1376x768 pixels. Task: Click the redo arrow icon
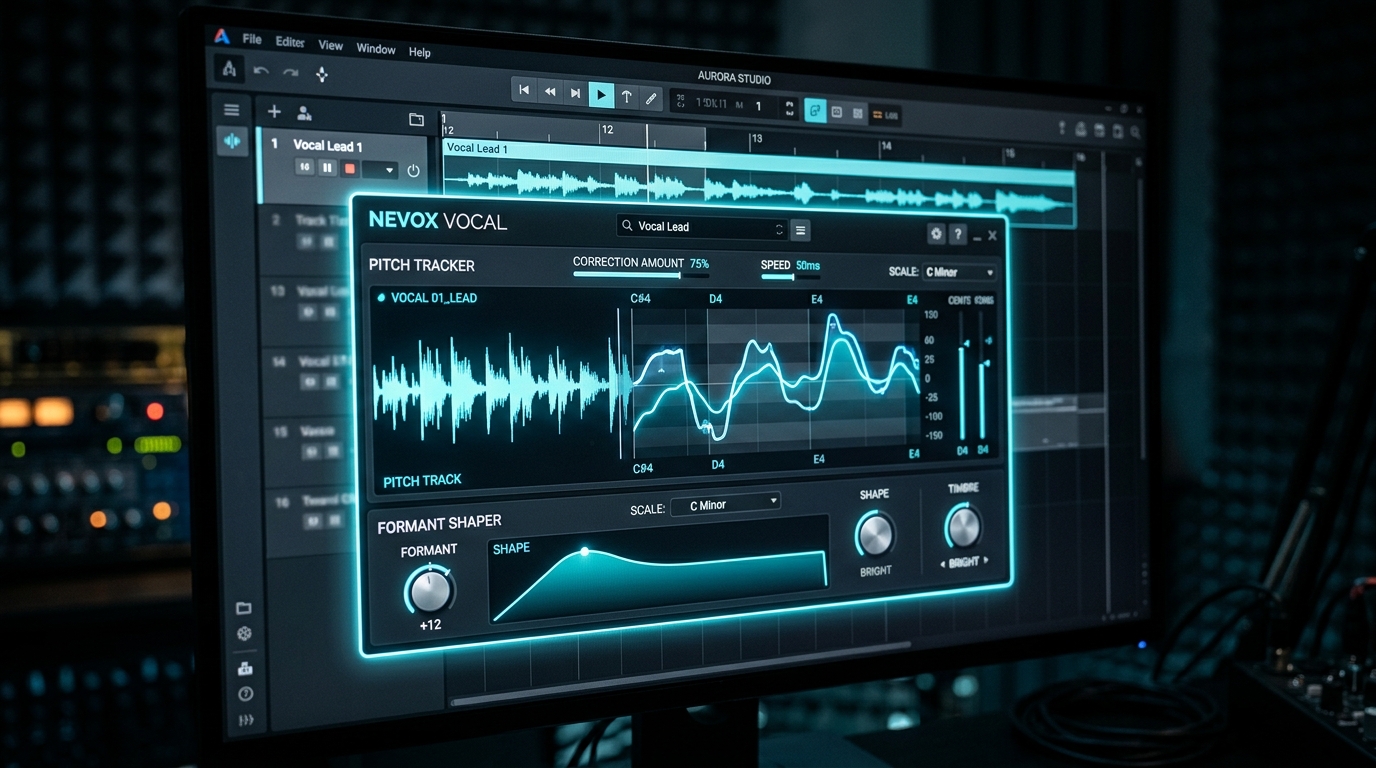coord(291,72)
